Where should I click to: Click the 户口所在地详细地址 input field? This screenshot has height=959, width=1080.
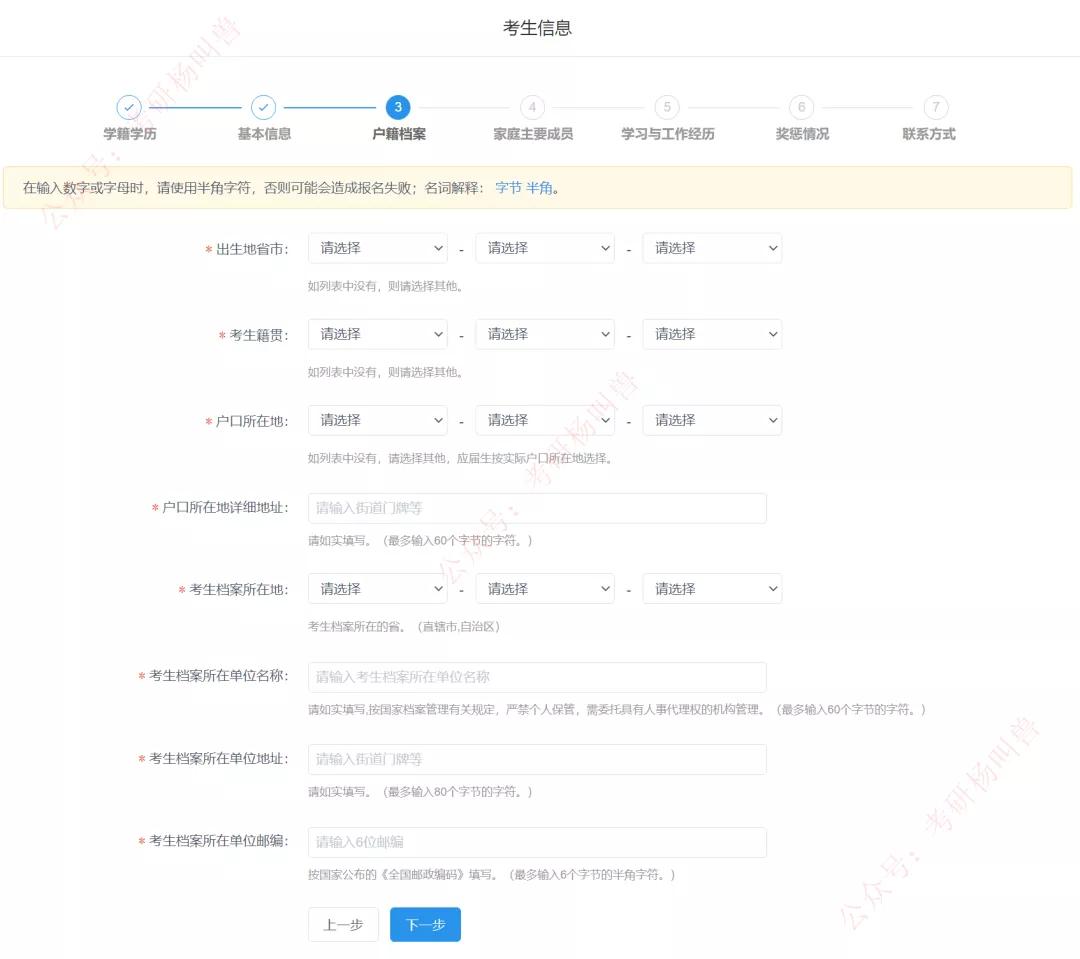pos(537,507)
